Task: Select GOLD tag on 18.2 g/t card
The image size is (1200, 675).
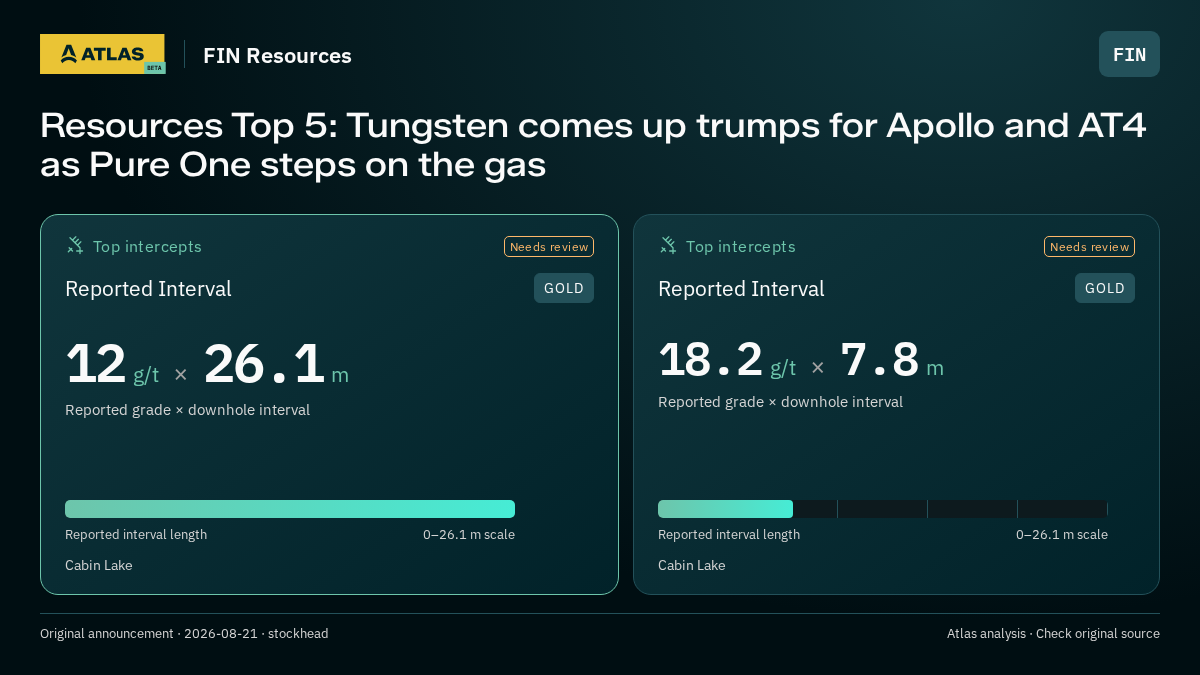Action: coord(1105,288)
